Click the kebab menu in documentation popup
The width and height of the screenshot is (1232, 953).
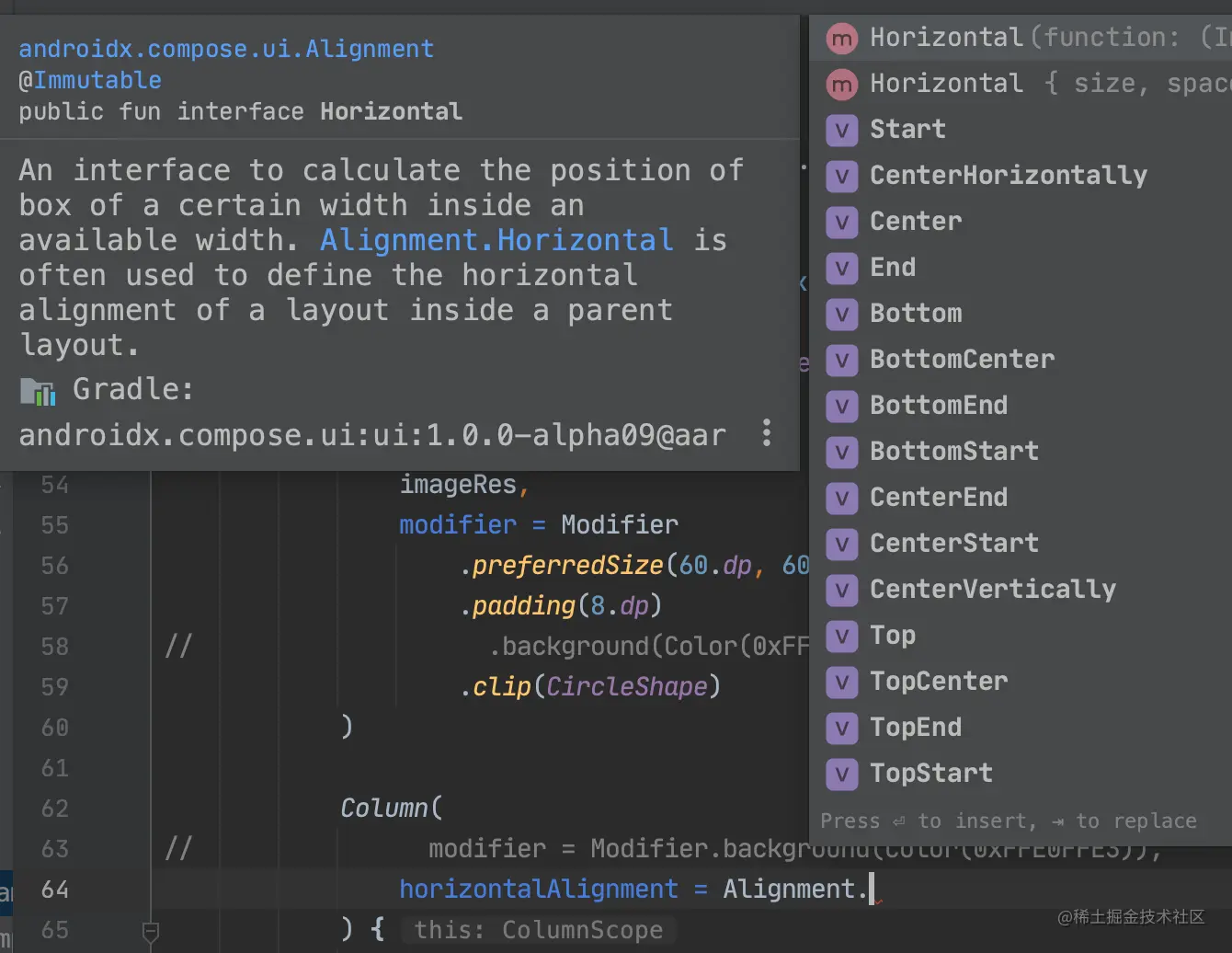[x=767, y=433]
